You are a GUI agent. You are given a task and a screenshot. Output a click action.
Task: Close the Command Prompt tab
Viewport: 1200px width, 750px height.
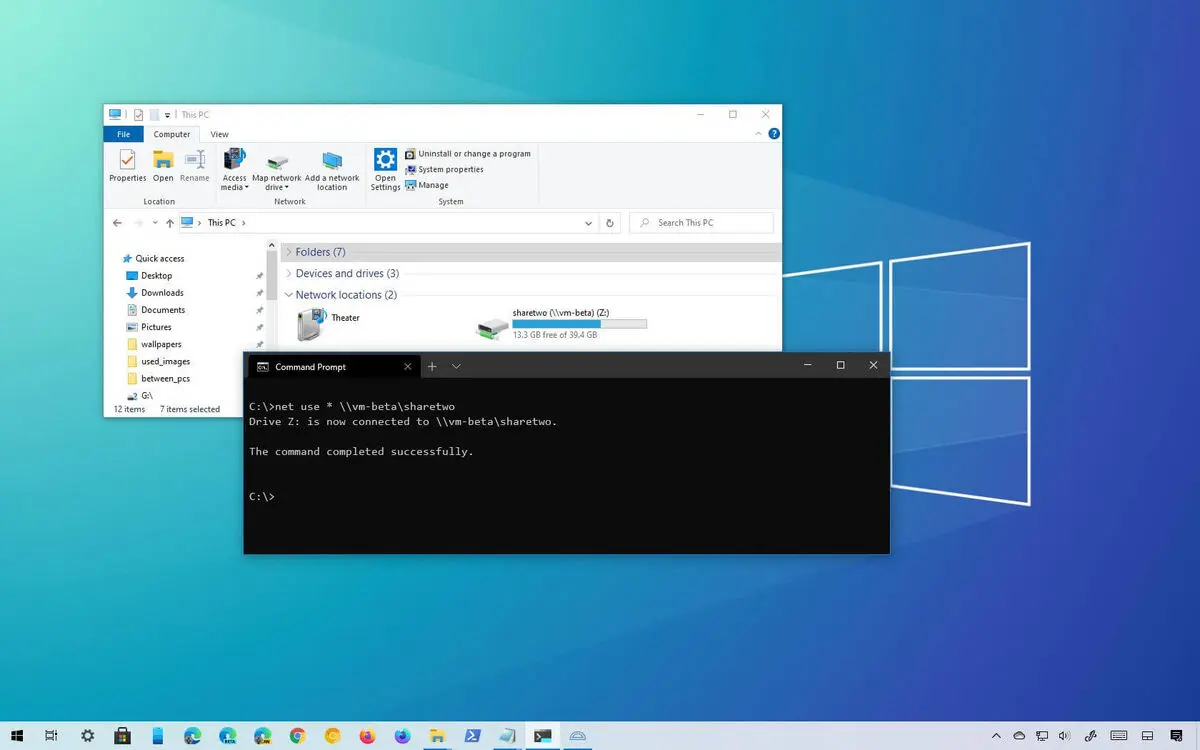407,367
